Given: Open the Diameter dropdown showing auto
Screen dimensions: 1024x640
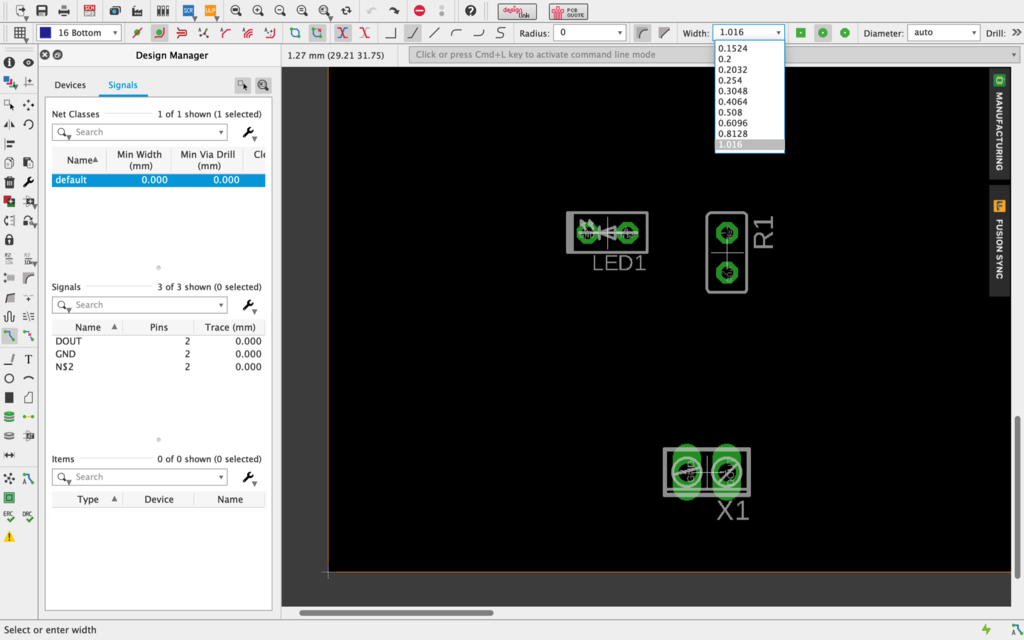Looking at the screenshot, I should (944, 33).
